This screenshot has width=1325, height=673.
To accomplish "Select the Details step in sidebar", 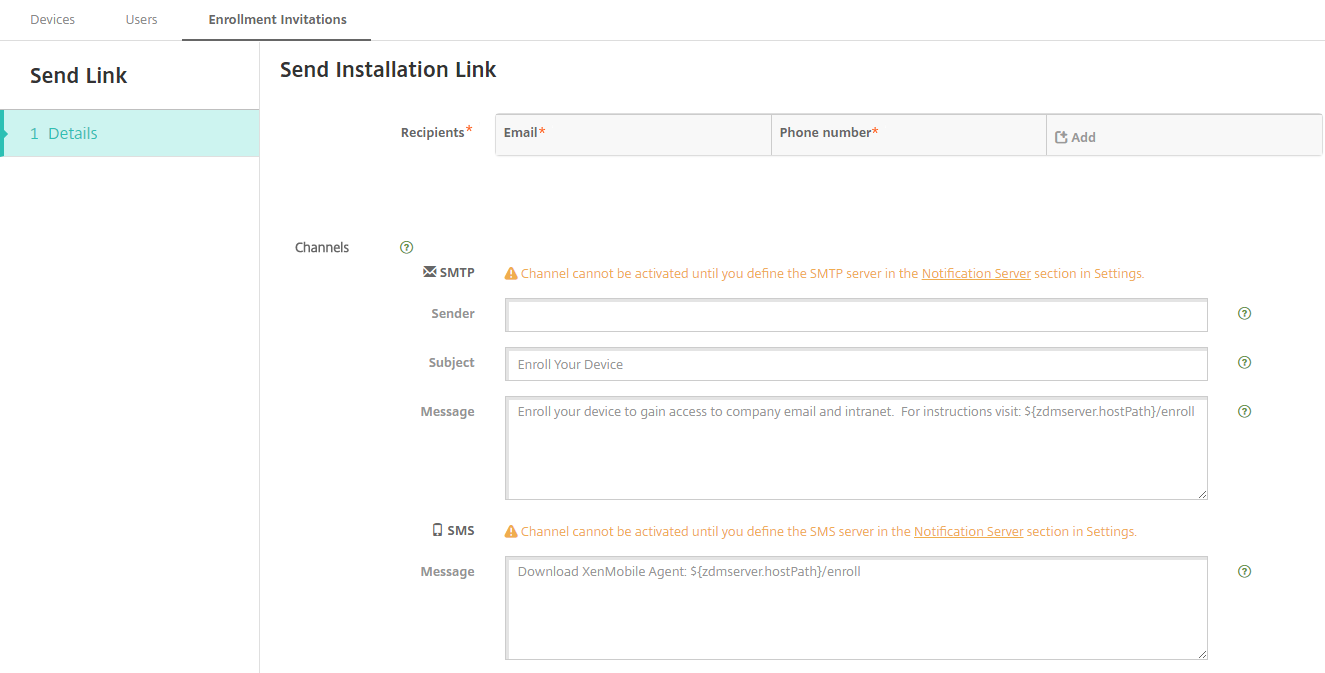I will tap(130, 133).
